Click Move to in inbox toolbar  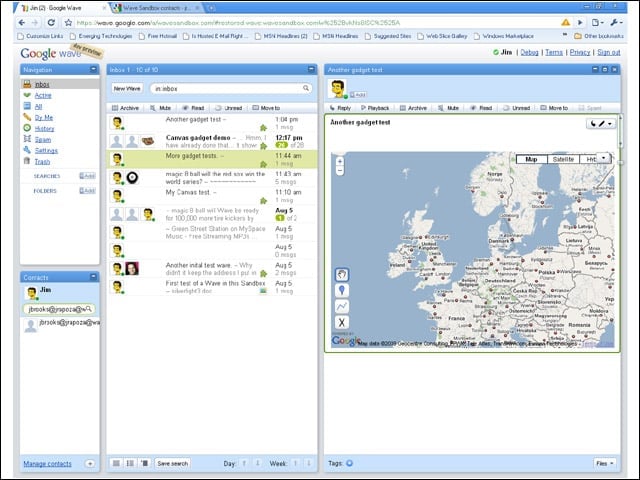tap(266, 108)
